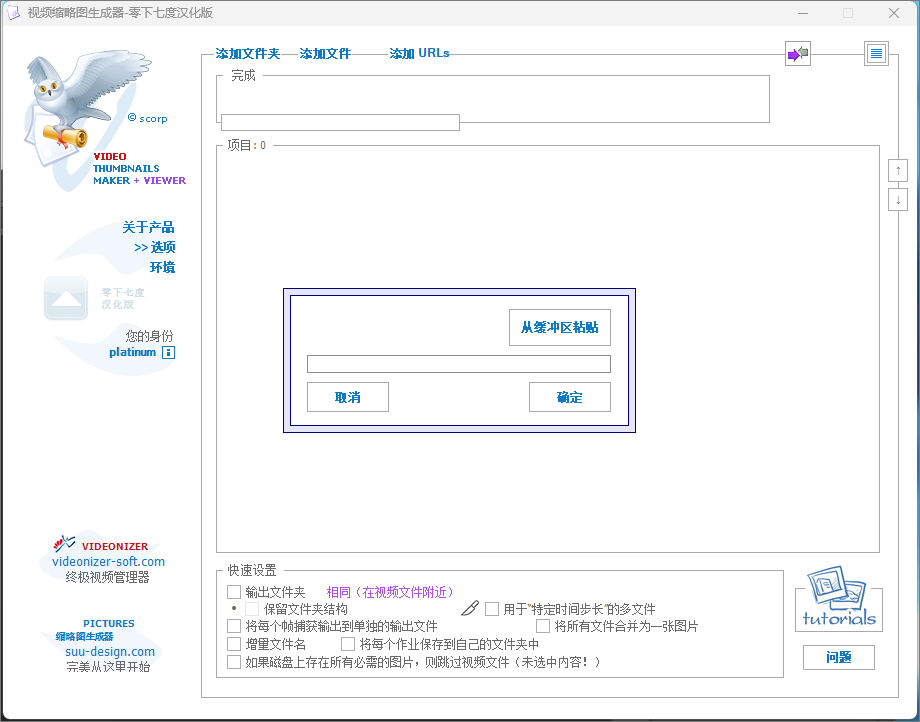The width and height of the screenshot is (920, 722).
Task: Click the platinum info 'i' icon
Action: 168,352
